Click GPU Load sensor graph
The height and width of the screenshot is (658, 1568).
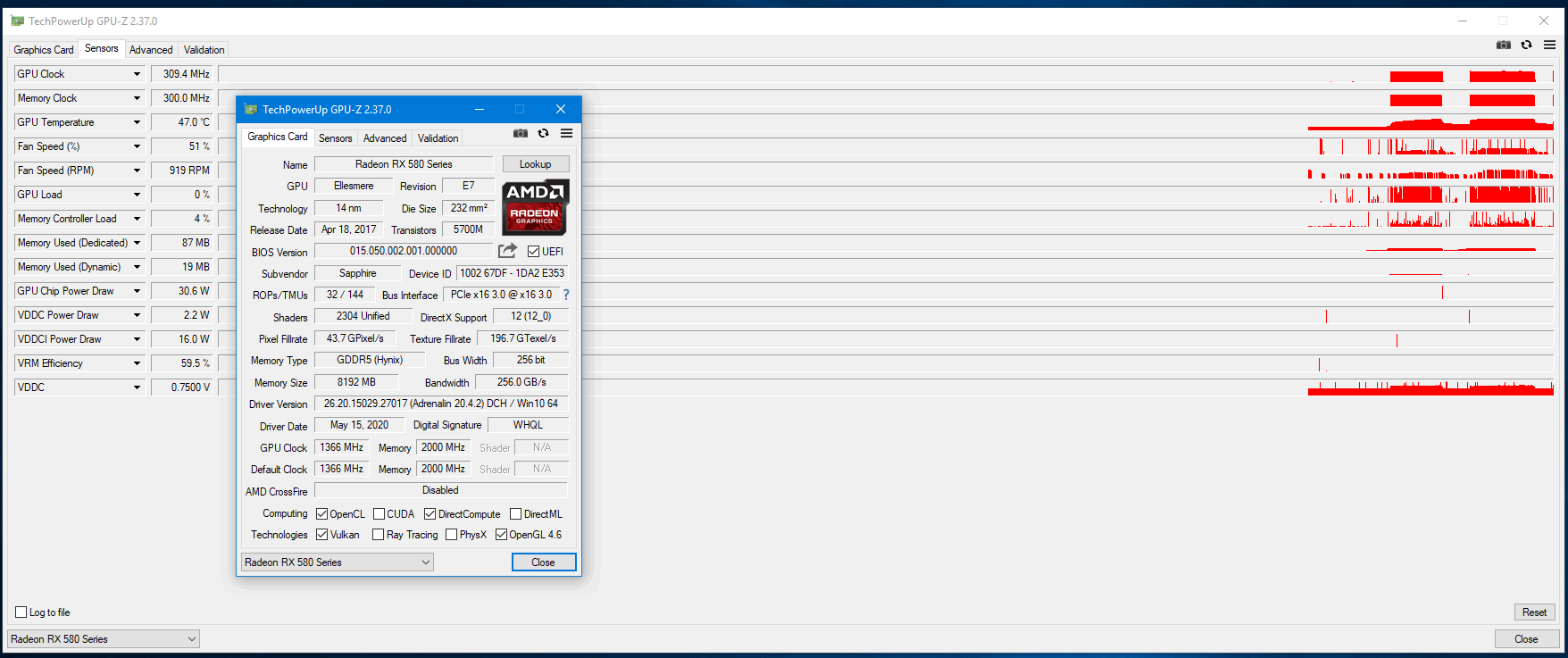pyautogui.click(x=887, y=195)
